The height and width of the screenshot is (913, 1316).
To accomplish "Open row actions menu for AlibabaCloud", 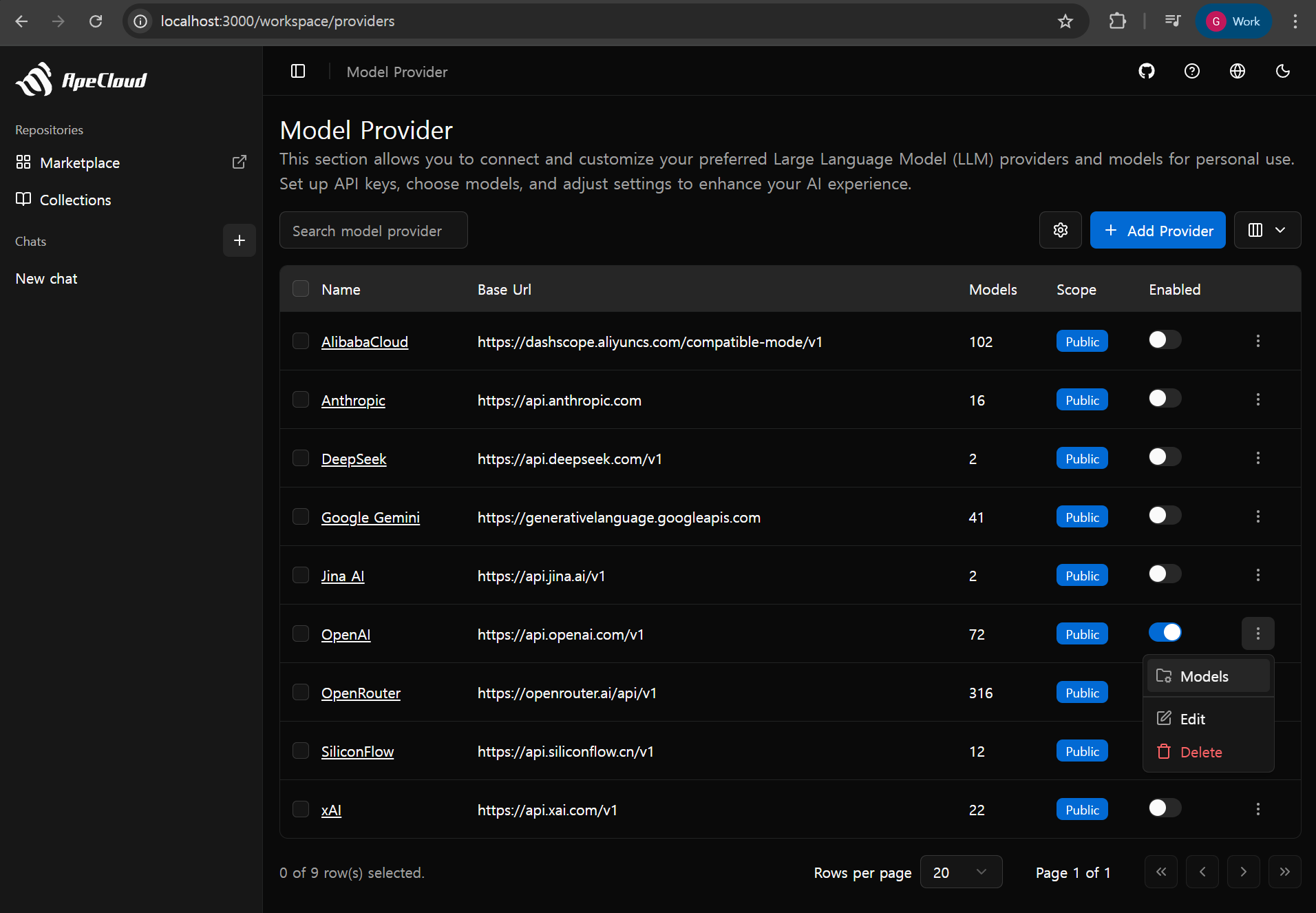I will tap(1258, 341).
